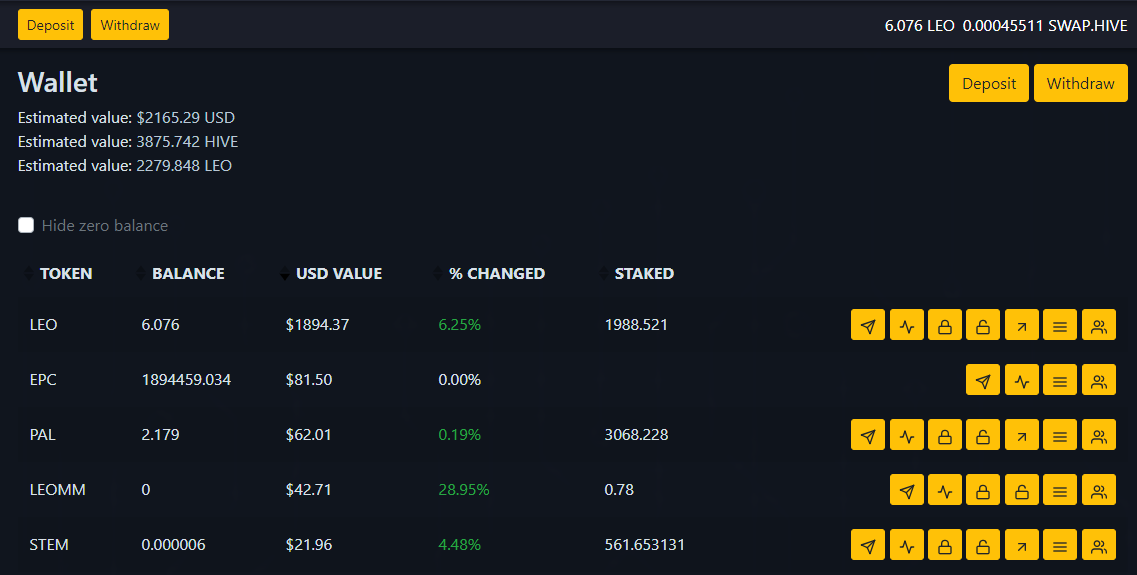Click the Deposit button beside the Wallet heading
The image size is (1137, 575).
[x=988, y=83]
